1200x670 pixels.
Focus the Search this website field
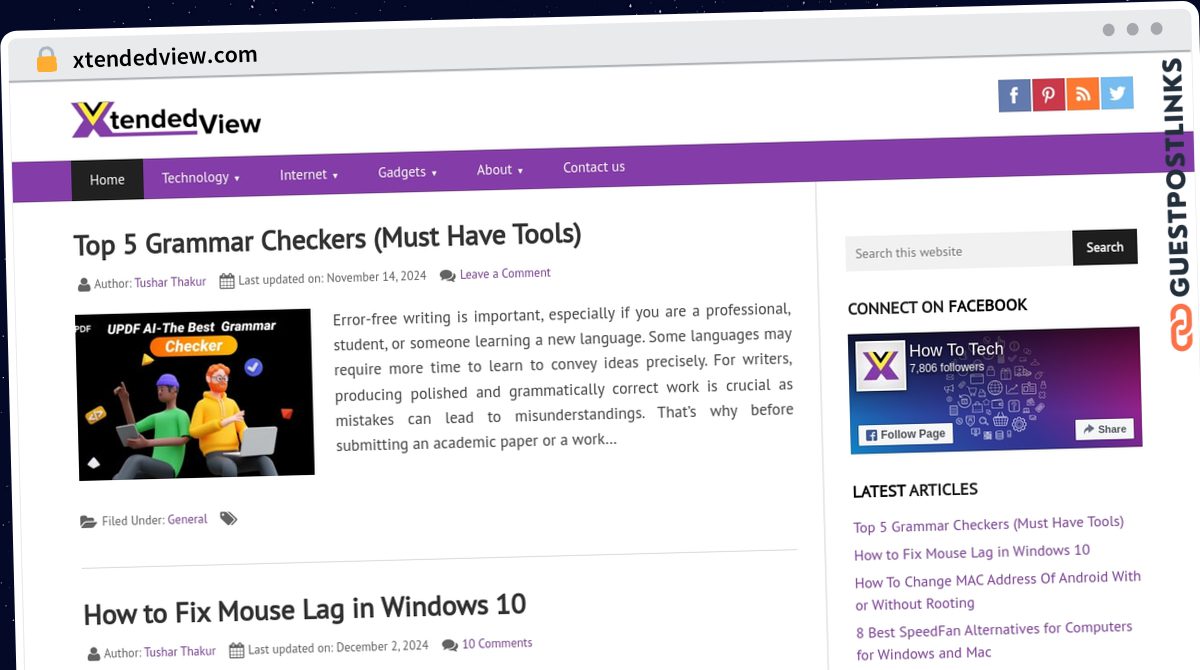(959, 252)
